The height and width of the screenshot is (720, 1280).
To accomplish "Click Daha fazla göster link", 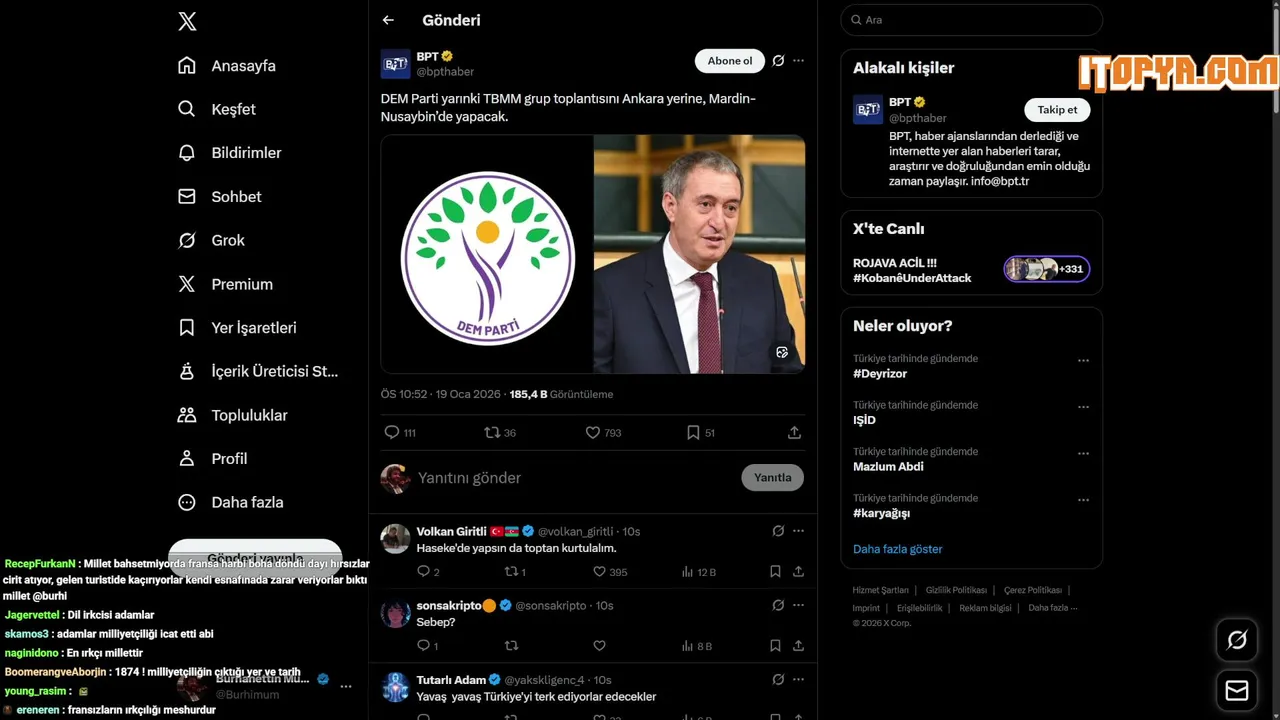I will pos(897,549).
